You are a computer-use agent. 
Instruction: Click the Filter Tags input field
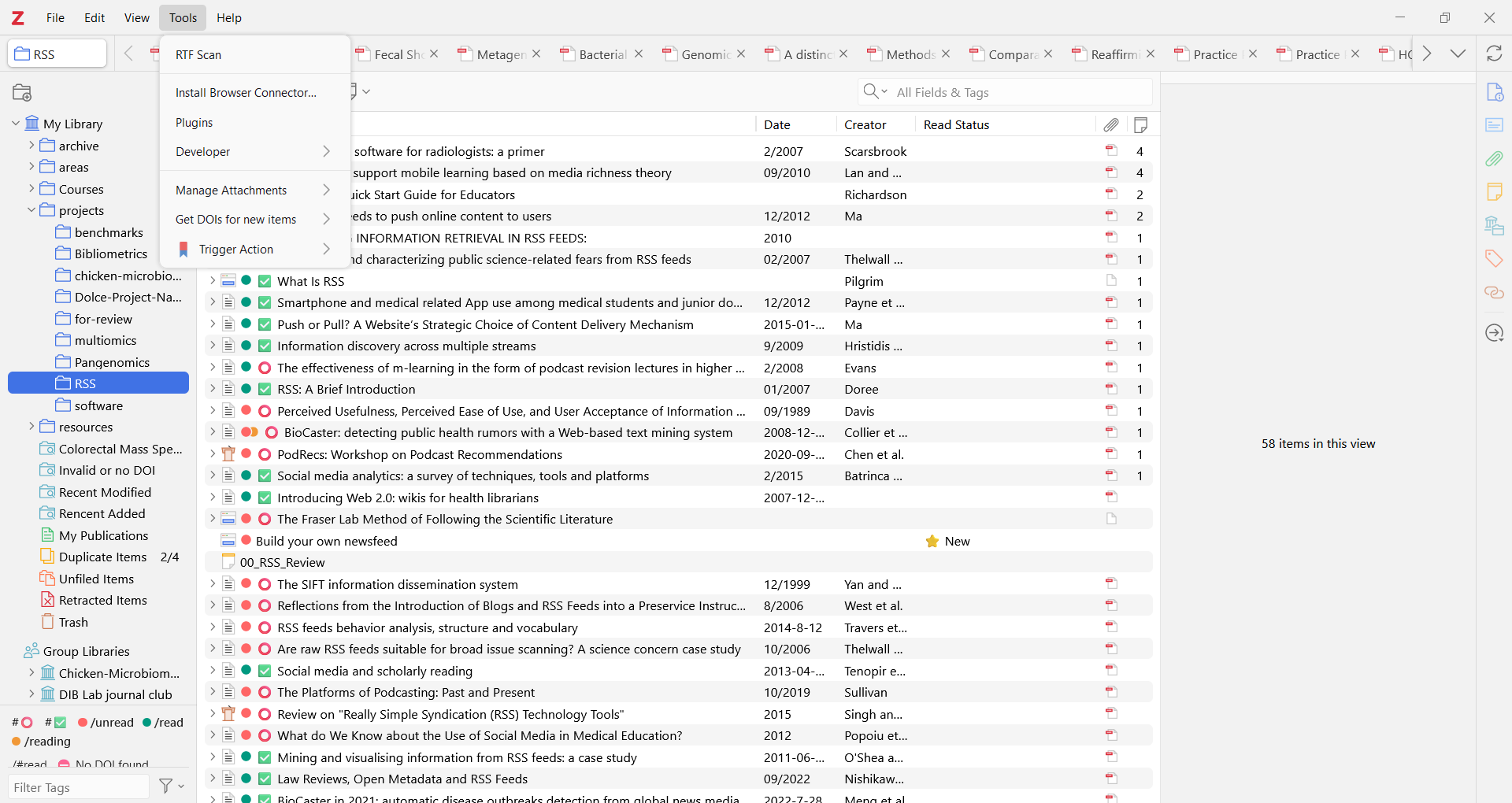pos(79,787)
